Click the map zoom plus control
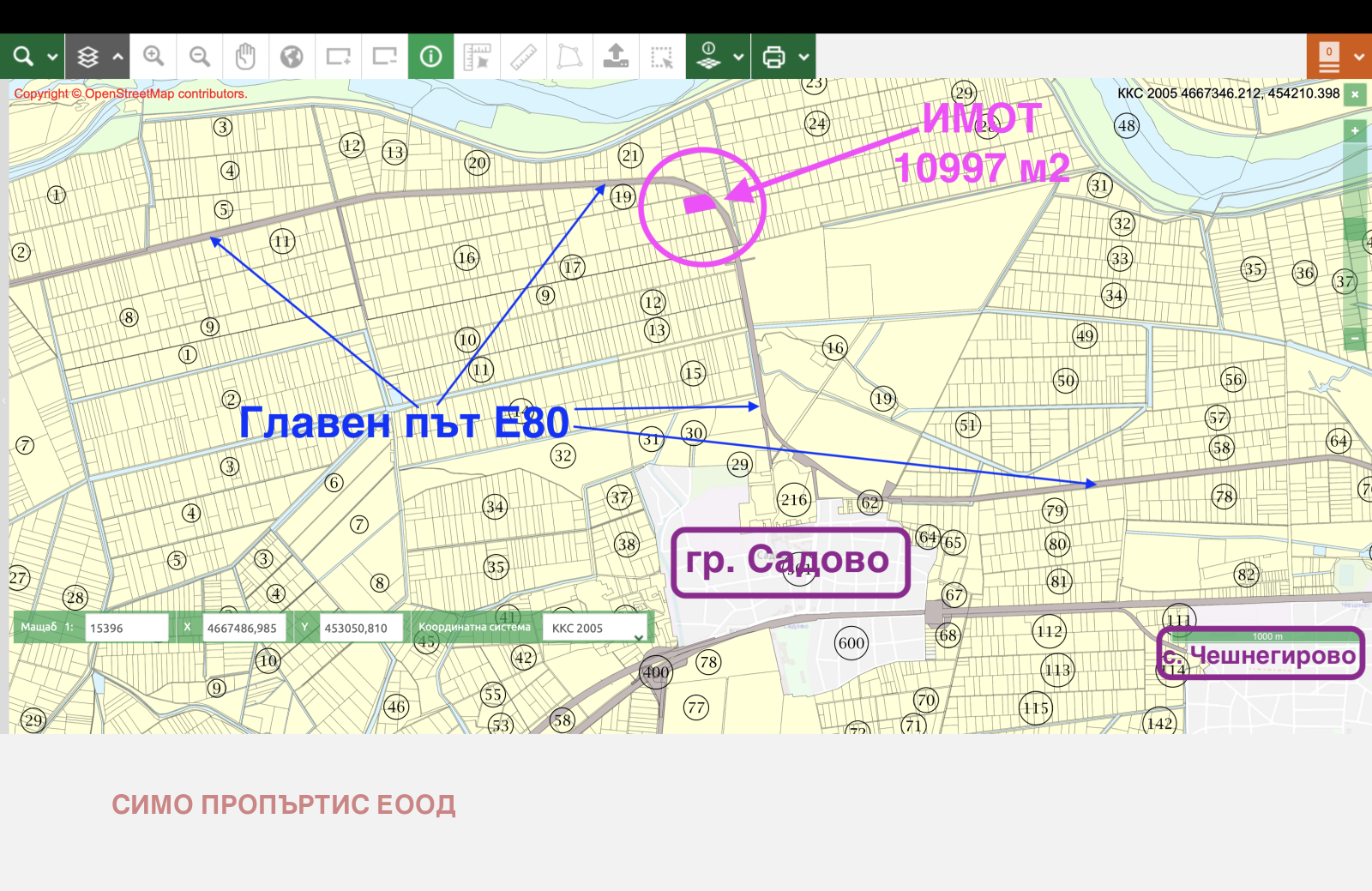 click(1355, 131)
